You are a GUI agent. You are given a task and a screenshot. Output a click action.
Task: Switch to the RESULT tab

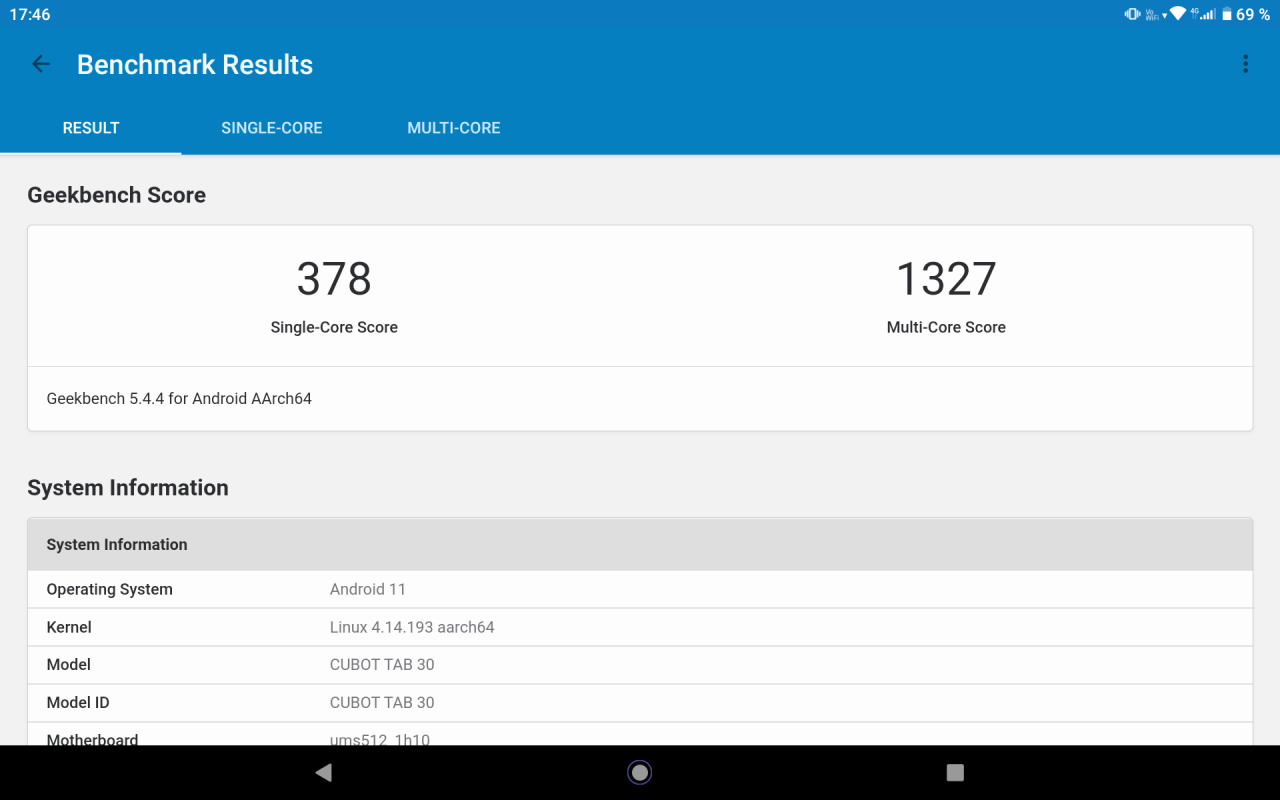(91, 128)
